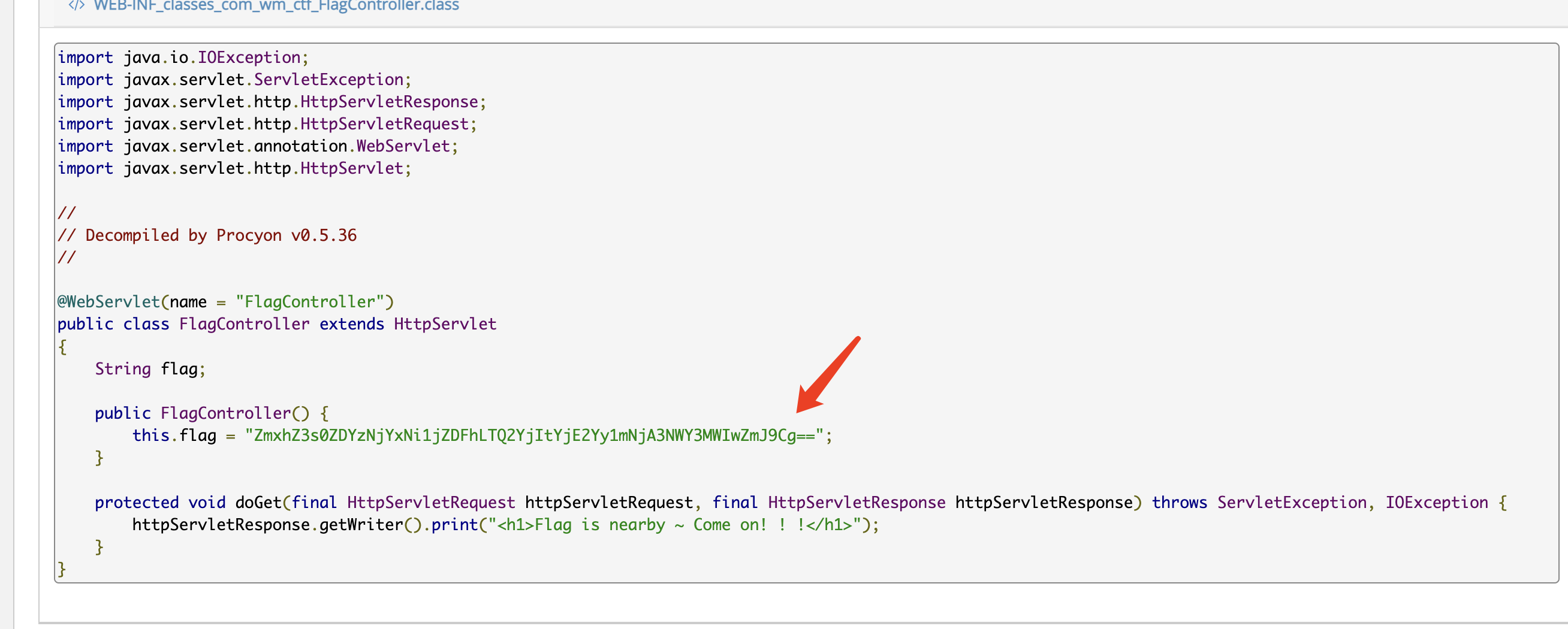
Task: Click the base64 flag string value
Action: [534, 436]
